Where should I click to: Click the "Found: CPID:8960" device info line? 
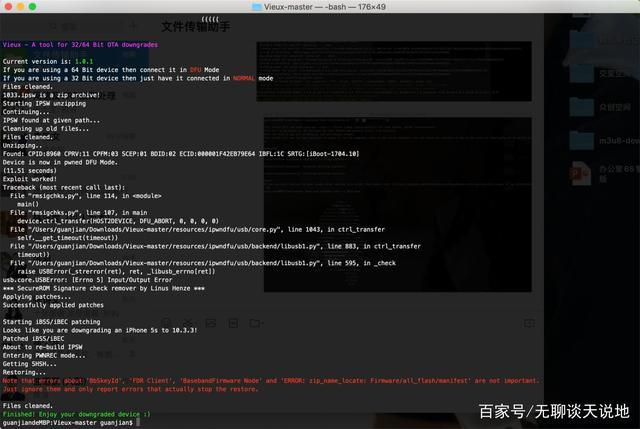coord(181,154)
